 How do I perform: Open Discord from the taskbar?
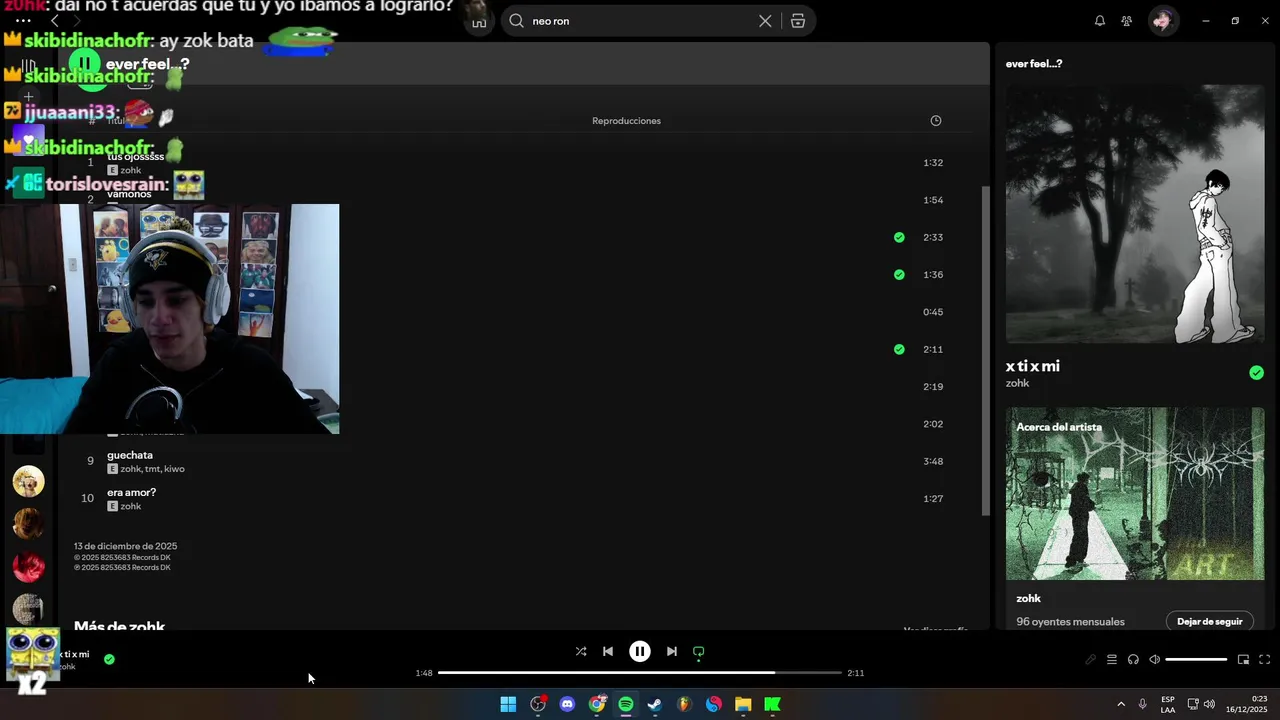click(567, 704)
